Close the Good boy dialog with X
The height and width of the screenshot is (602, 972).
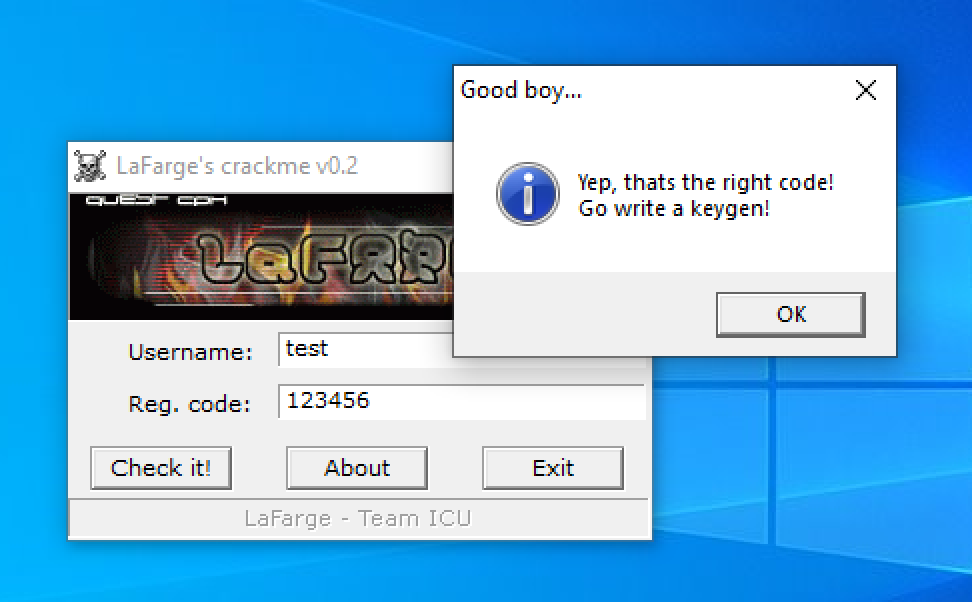click(x=866, y=91)
